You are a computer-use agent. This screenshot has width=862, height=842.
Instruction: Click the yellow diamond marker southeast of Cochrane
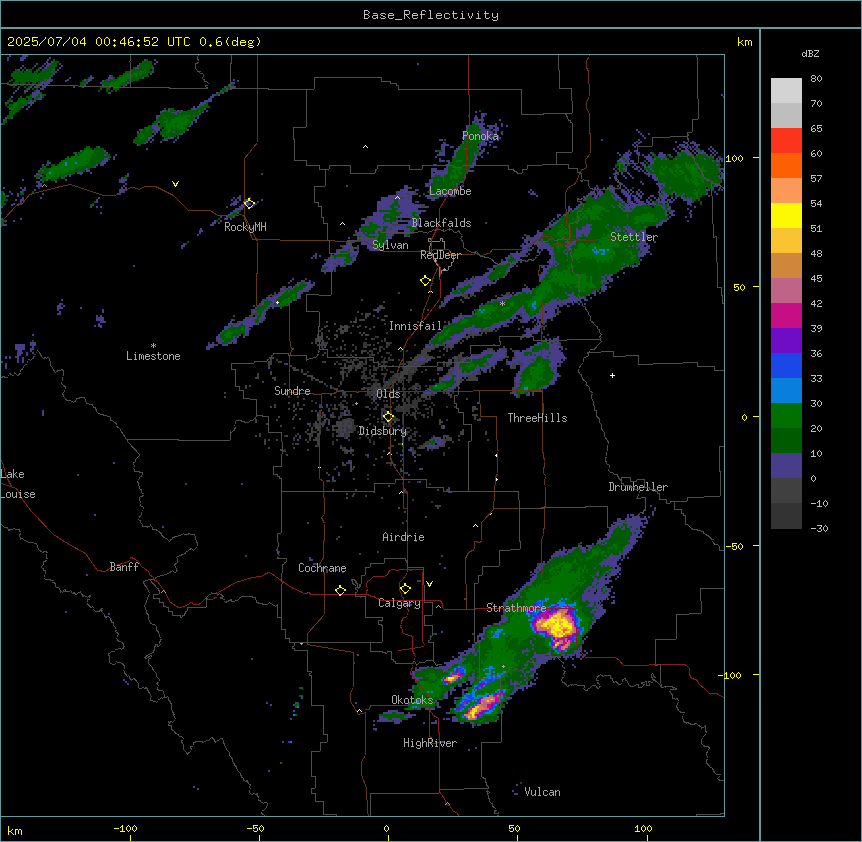click(340, 590)
